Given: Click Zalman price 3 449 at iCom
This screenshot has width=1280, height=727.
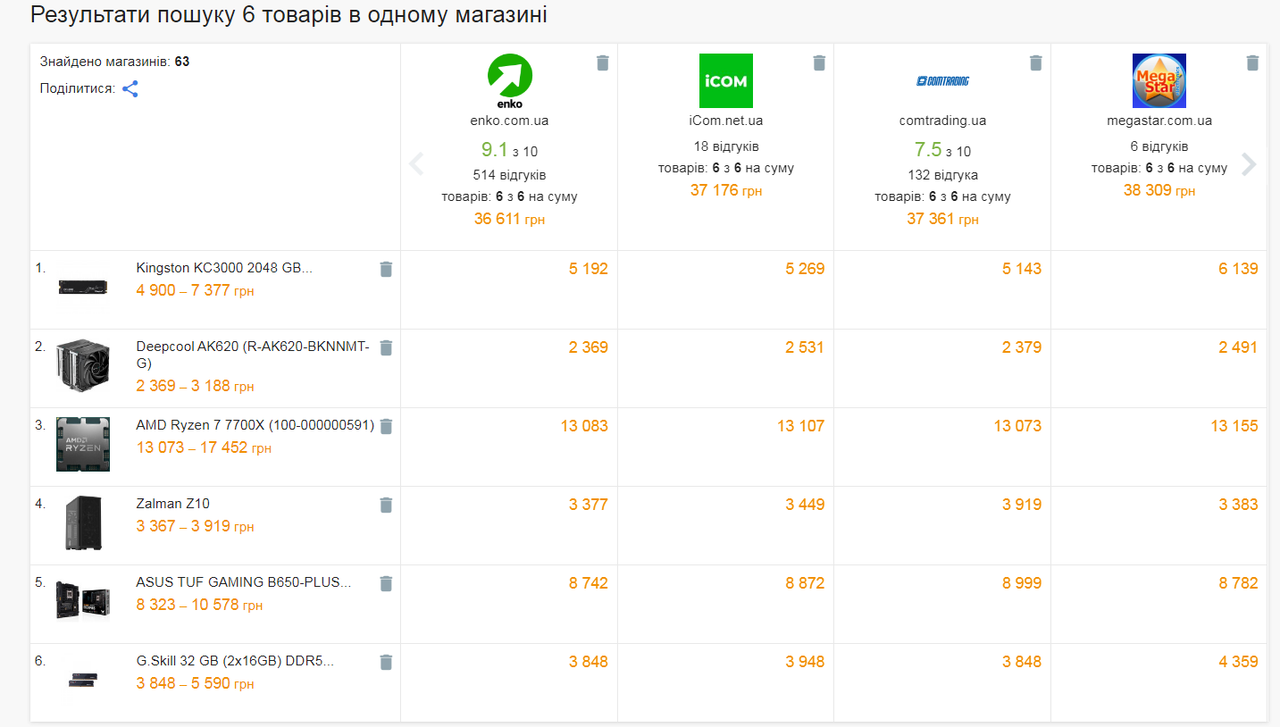Looking at the screenshot, I should [805, 505].
